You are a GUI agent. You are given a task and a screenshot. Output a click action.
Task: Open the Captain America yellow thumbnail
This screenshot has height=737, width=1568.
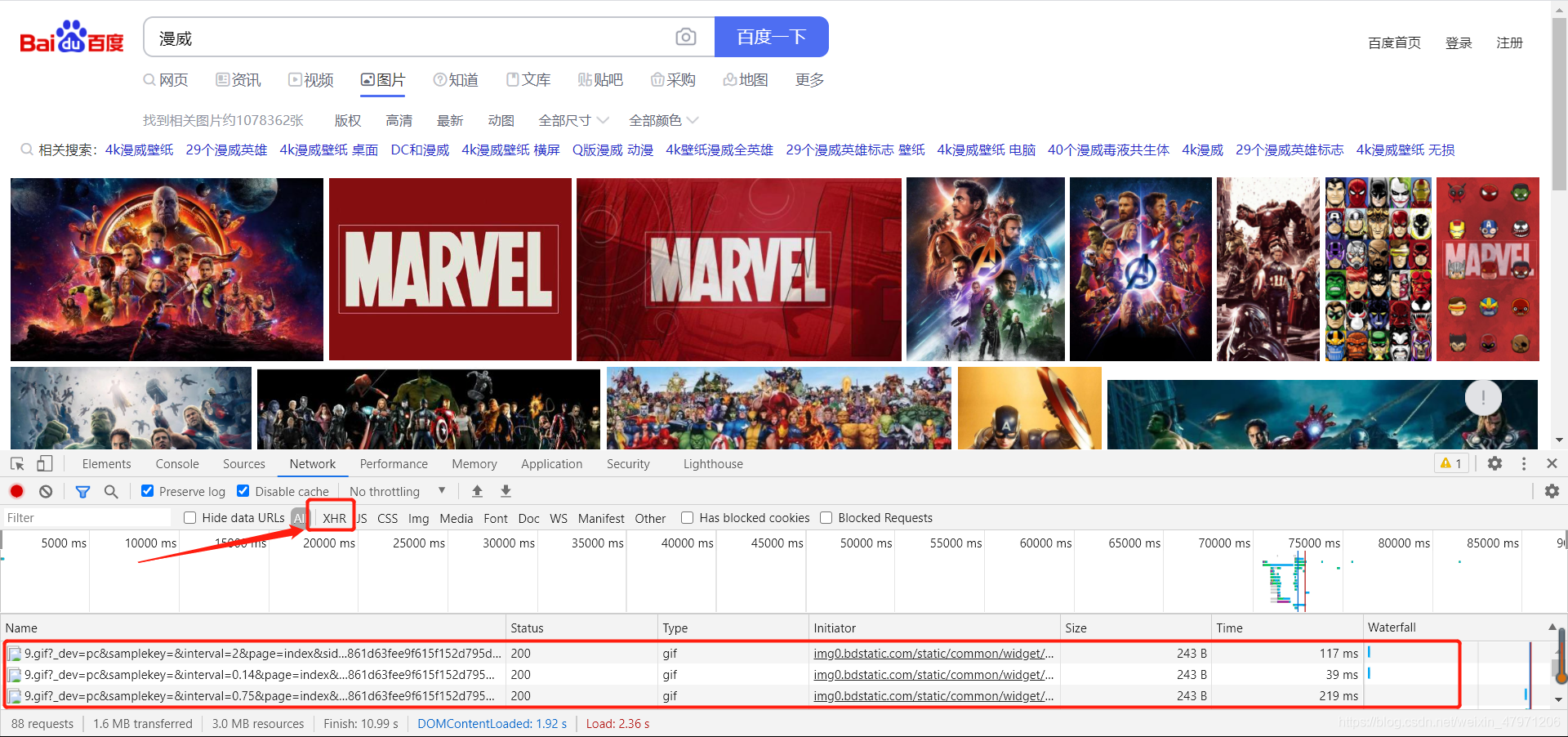coord(1030,408)
